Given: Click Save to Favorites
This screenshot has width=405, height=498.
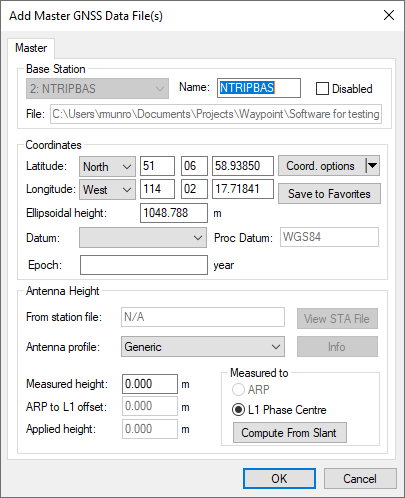Looking at the screenshot, I should (x=329, y=194).
